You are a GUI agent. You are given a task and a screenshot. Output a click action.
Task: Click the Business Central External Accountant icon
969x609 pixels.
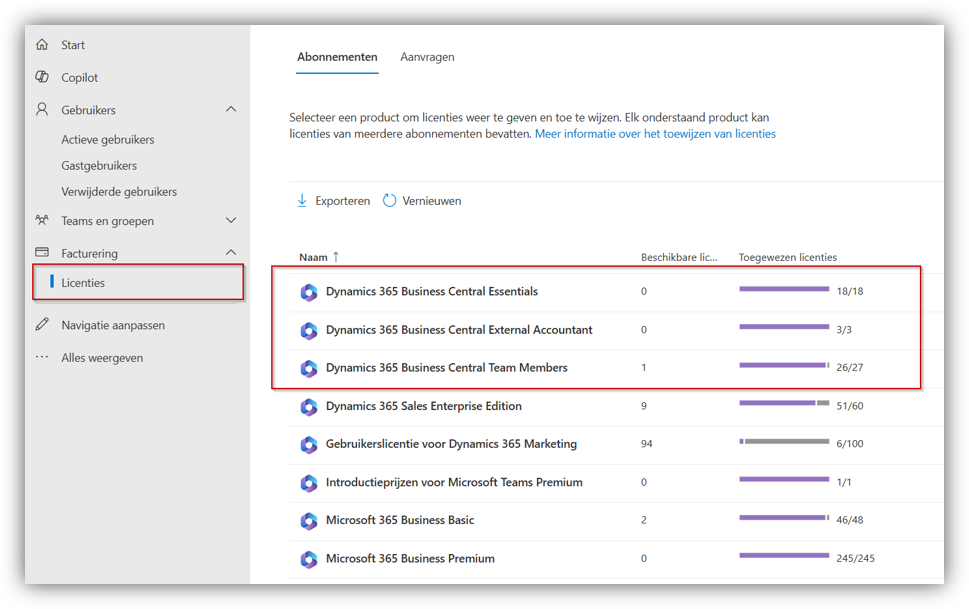pyautogui.click(x=309, y=330)
